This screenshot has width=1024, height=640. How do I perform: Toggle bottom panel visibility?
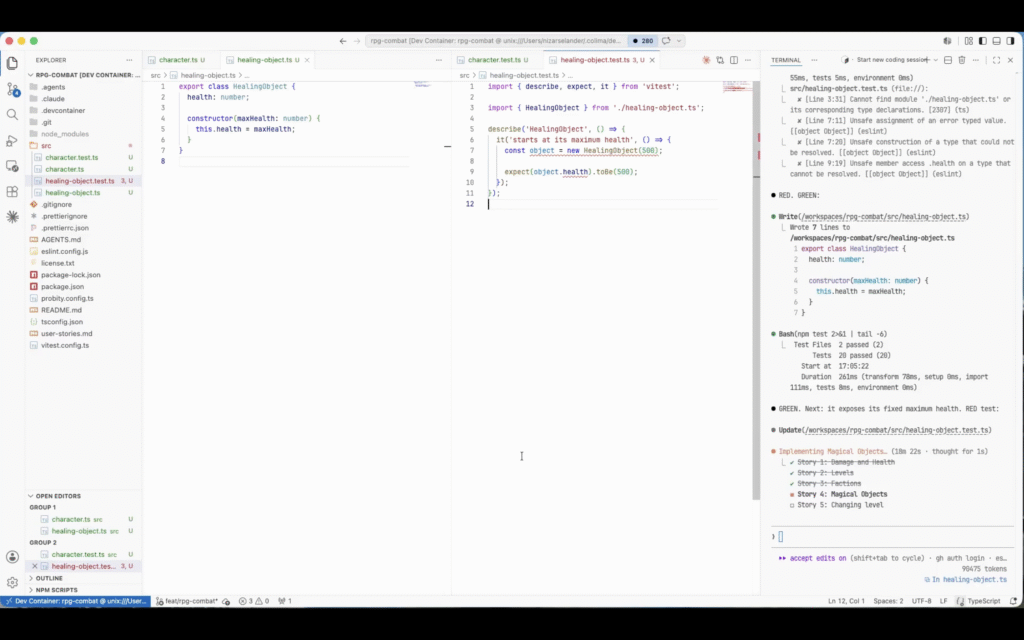click(x=997, y=40)
